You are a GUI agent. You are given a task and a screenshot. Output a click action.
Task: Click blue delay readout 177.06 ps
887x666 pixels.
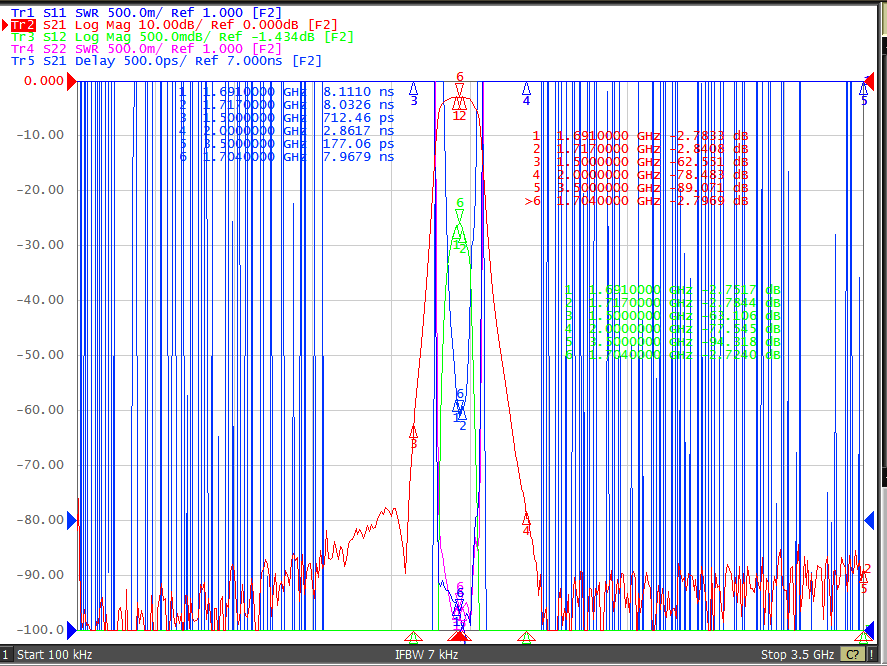tap(359, 144)
